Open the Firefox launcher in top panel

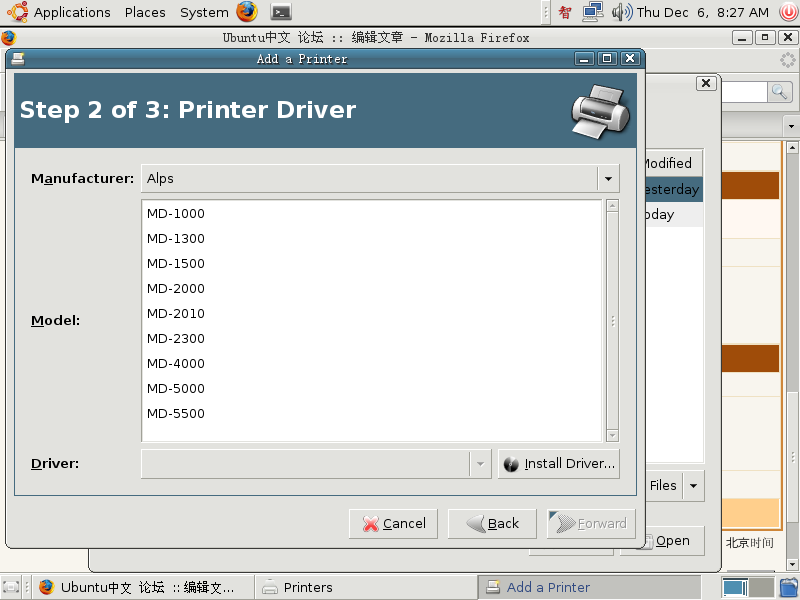point(247,12)
